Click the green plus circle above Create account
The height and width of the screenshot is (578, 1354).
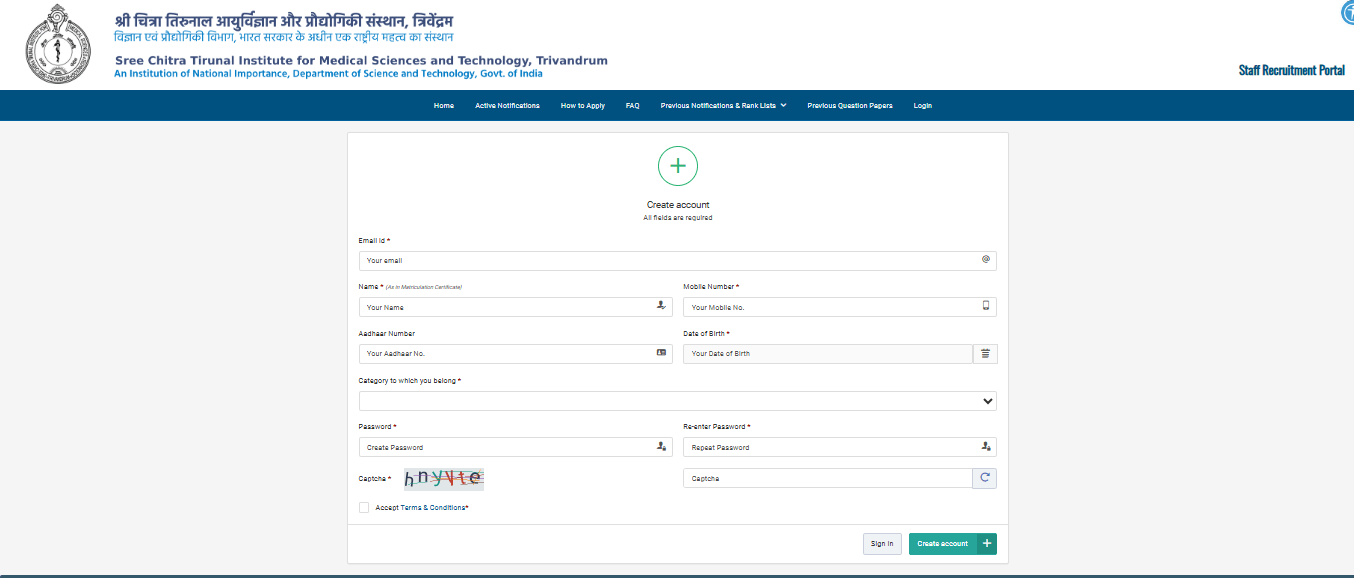[x=678, y=166]
